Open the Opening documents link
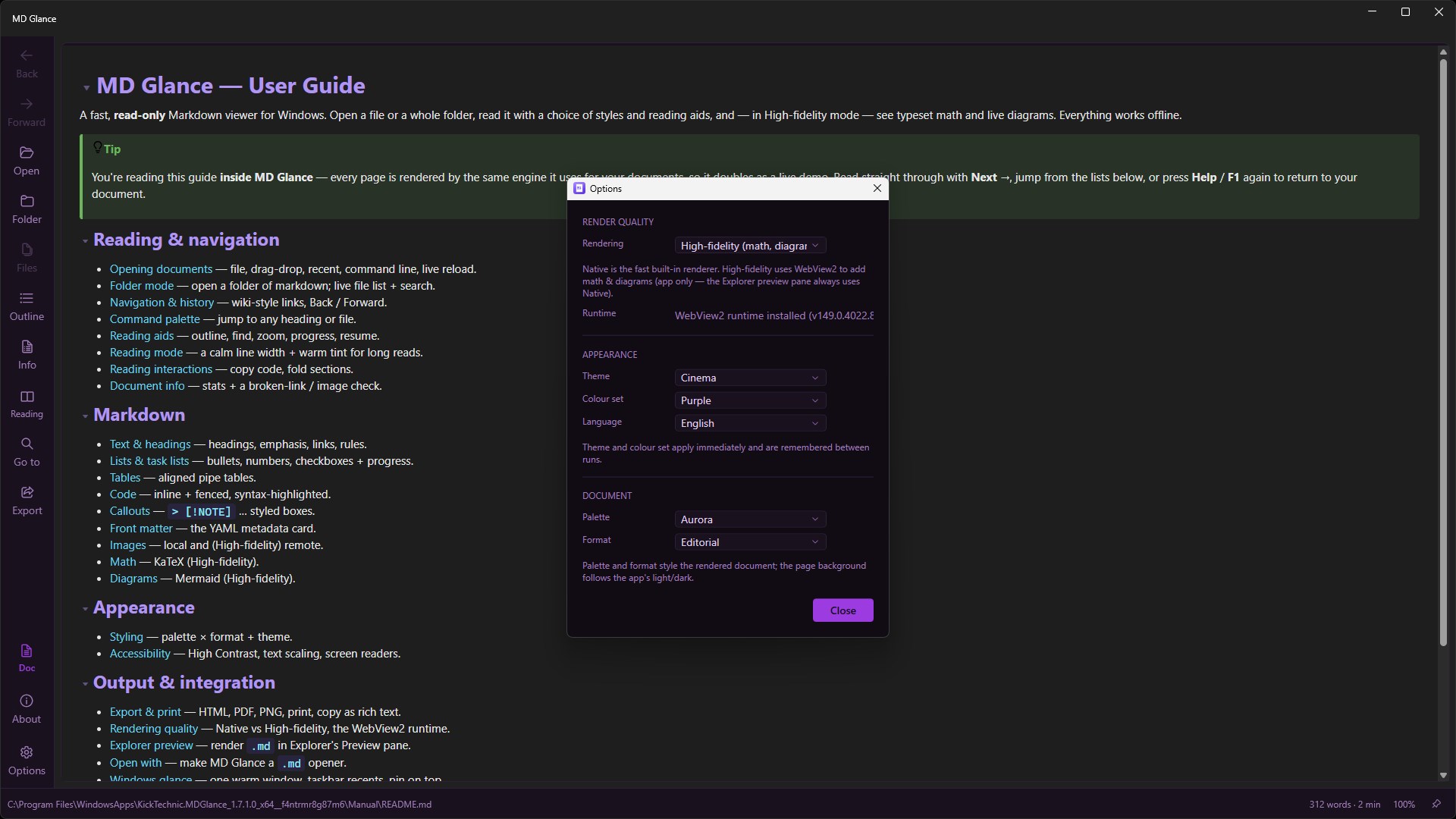 click(161, 269)
